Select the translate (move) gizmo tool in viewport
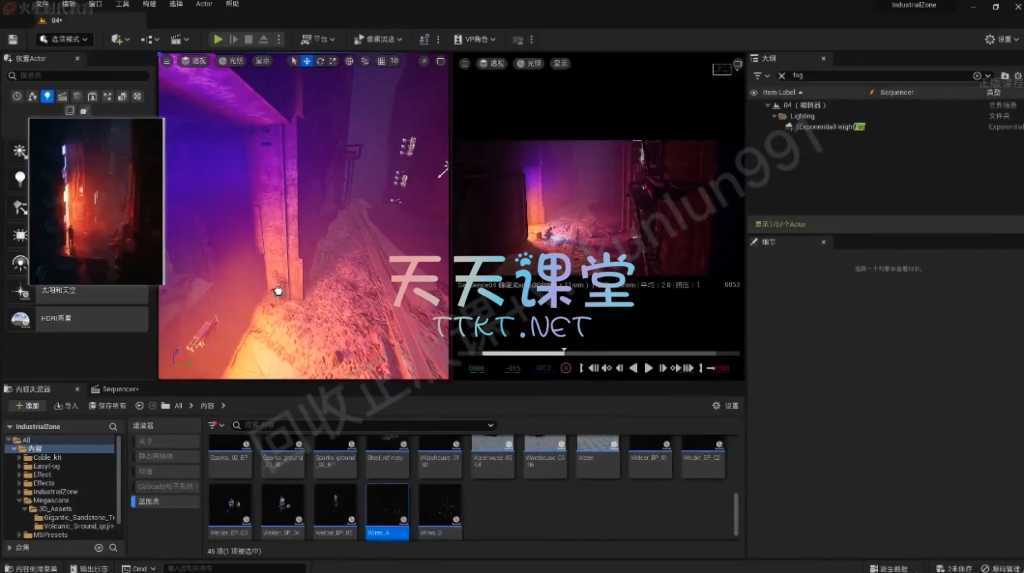 (306, 61)
